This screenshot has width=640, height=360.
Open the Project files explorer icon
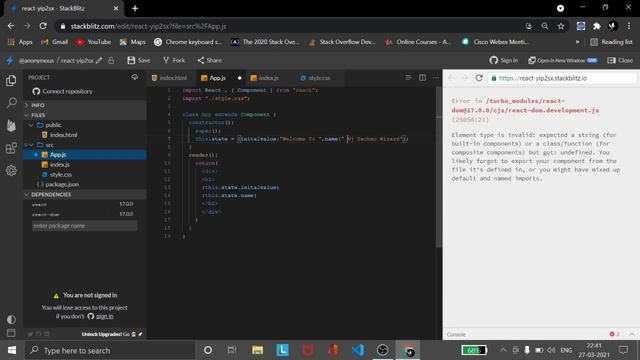[x=11, y=80]
